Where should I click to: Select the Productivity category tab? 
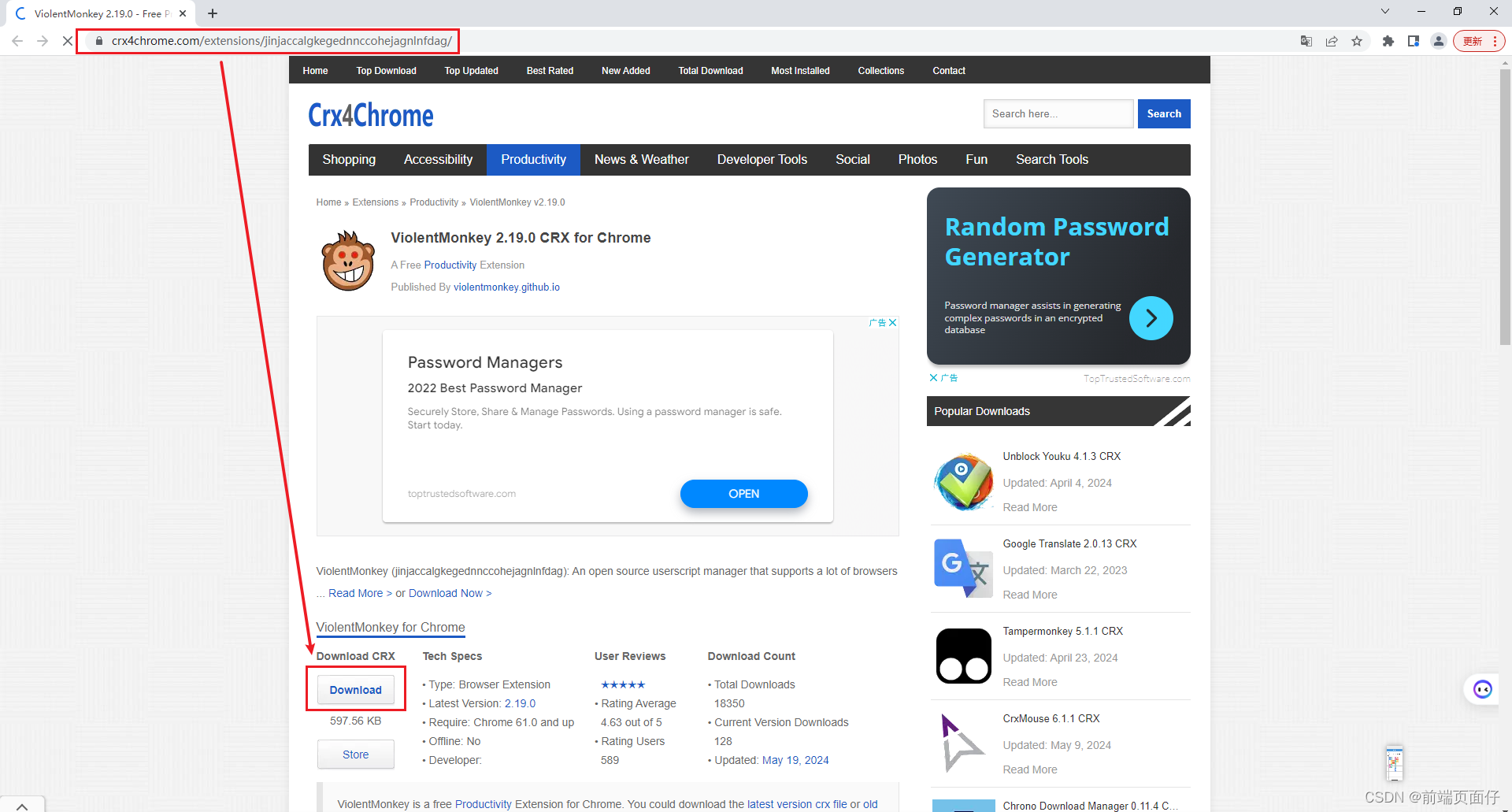tap(533, 160)
